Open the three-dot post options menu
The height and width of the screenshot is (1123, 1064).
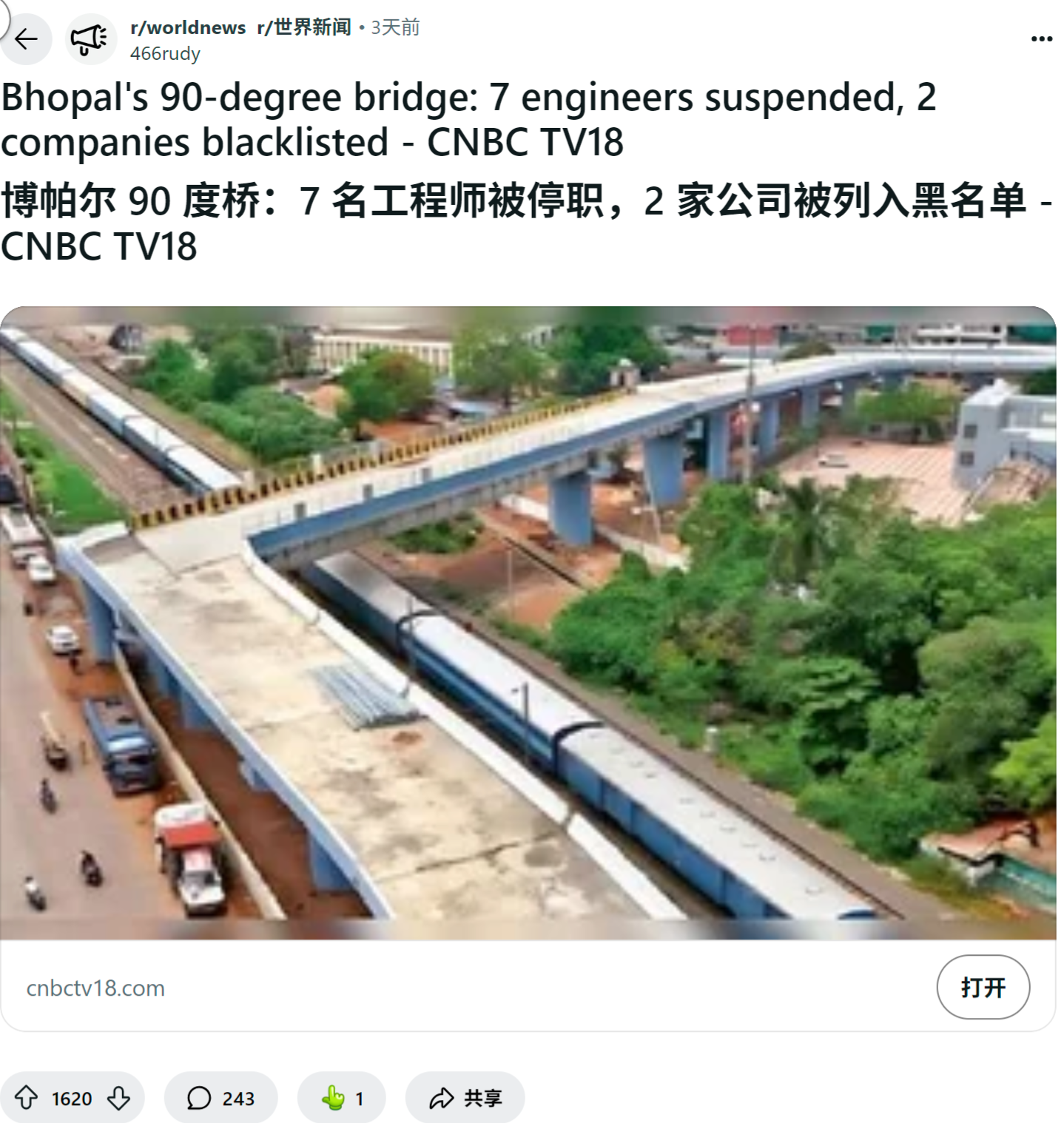point(1041,38)
